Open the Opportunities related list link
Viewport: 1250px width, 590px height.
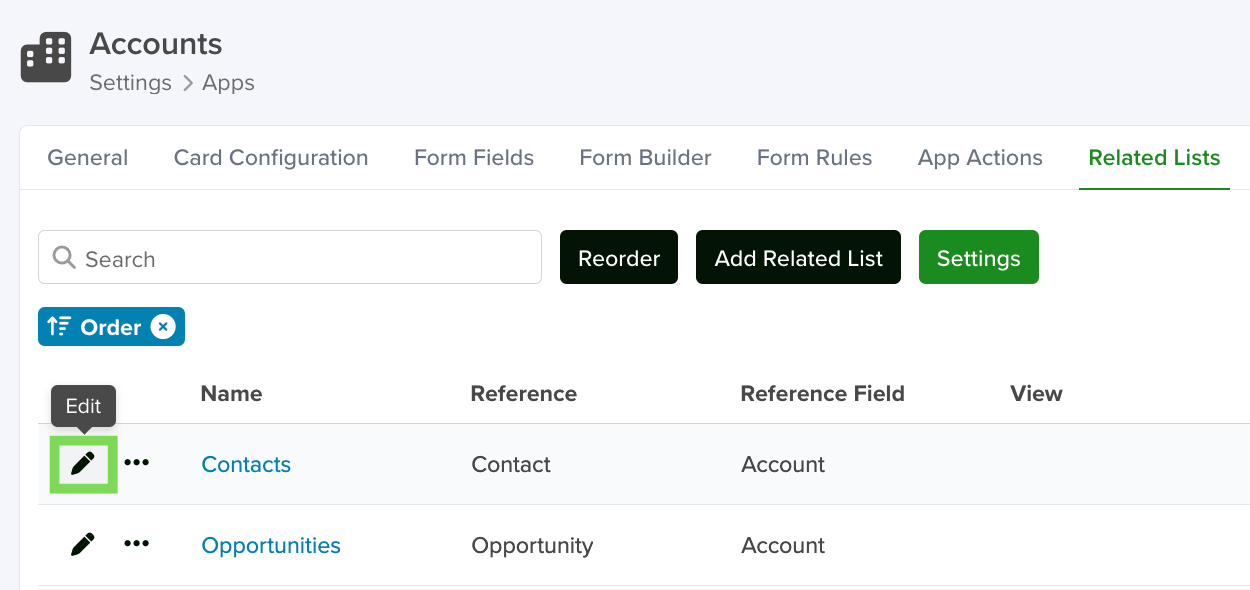coord(271,545)
